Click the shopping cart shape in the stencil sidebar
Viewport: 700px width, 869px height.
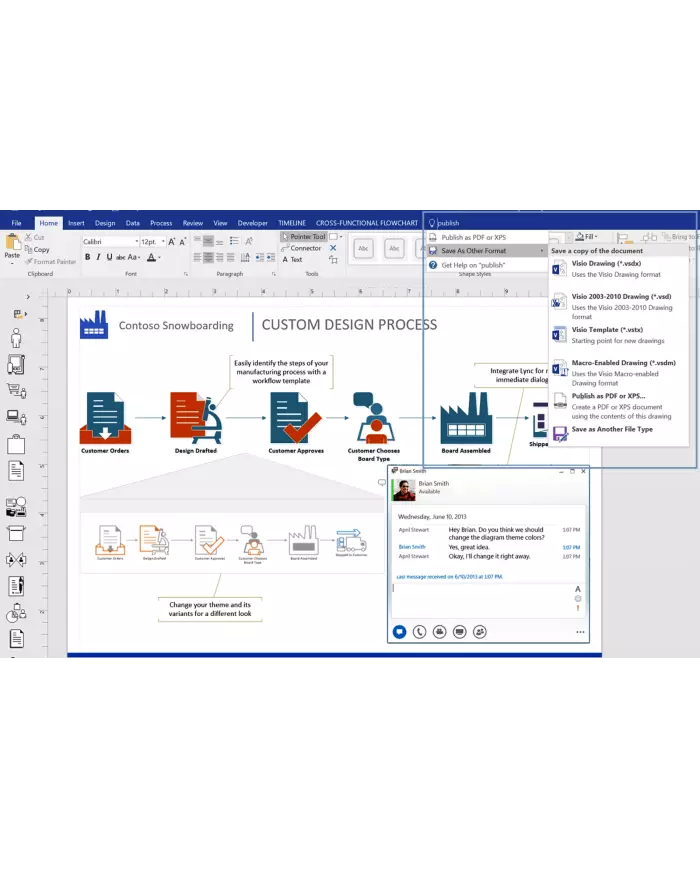coord(16,391)
